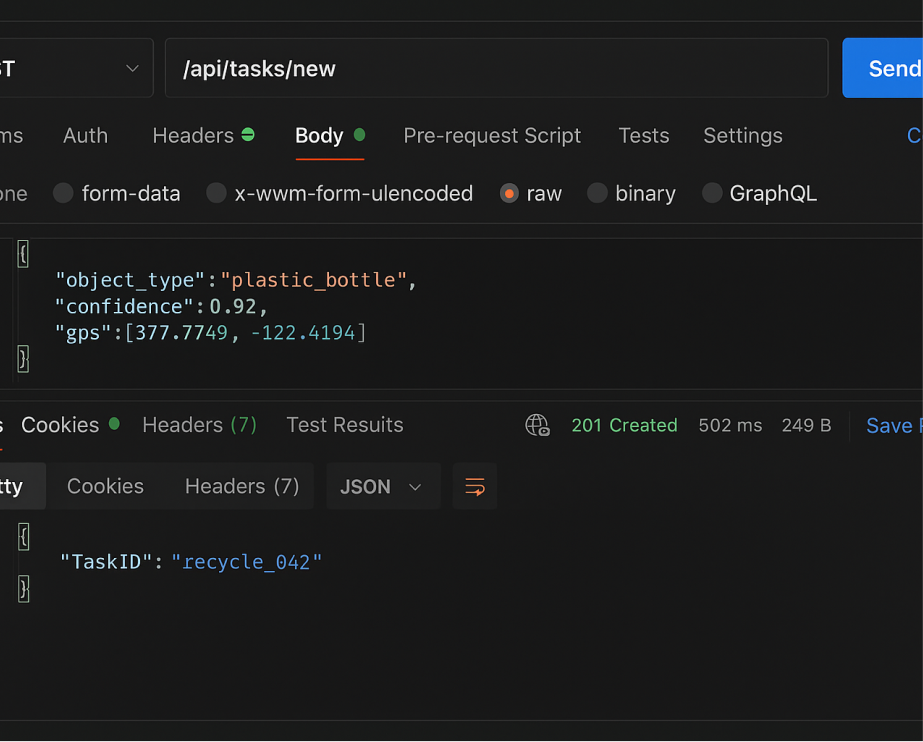Choose the x-wwm-form-ulencoded radio option
Screen dimensions: 923x742
pyautogui.click(x=216, y=193)
